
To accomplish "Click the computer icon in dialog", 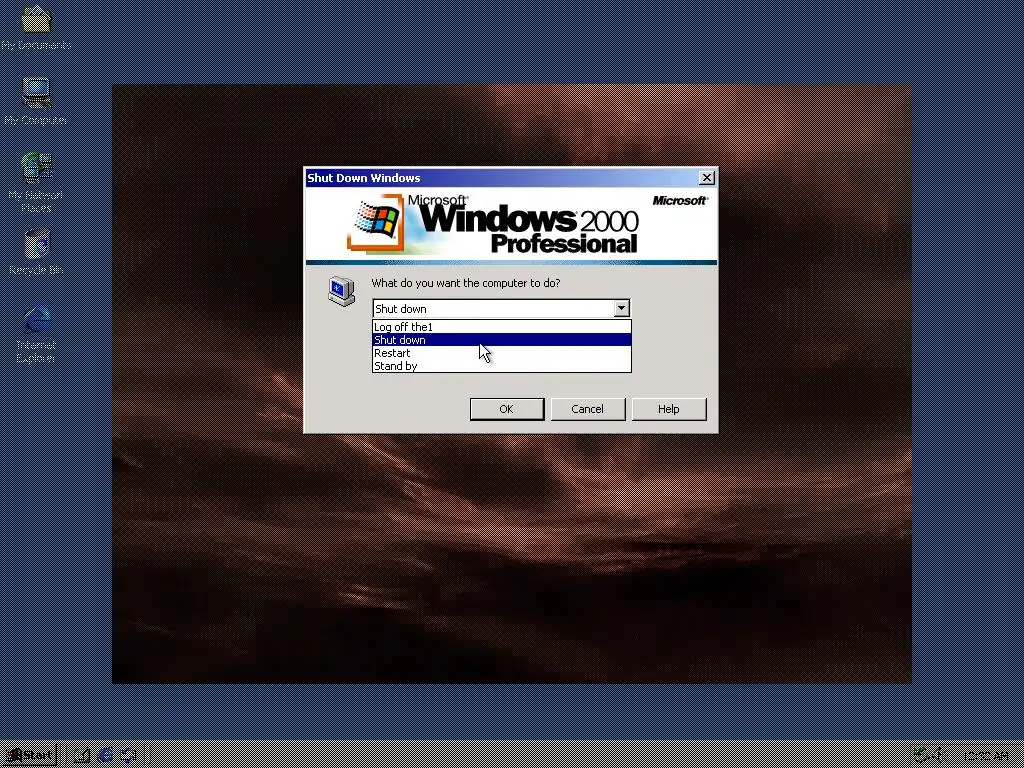I will [x=342, y=291].
